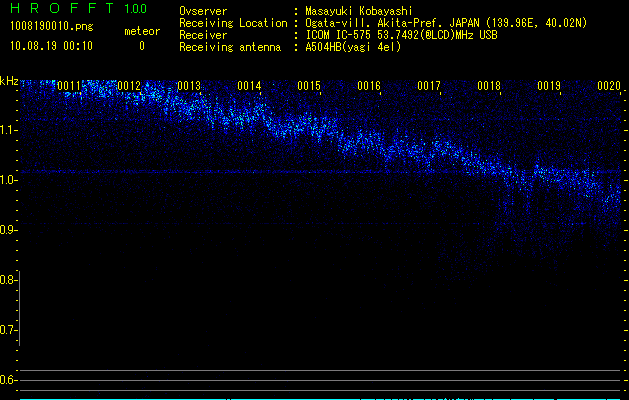Click the Receiving Location label

click(x=233, y=23)
